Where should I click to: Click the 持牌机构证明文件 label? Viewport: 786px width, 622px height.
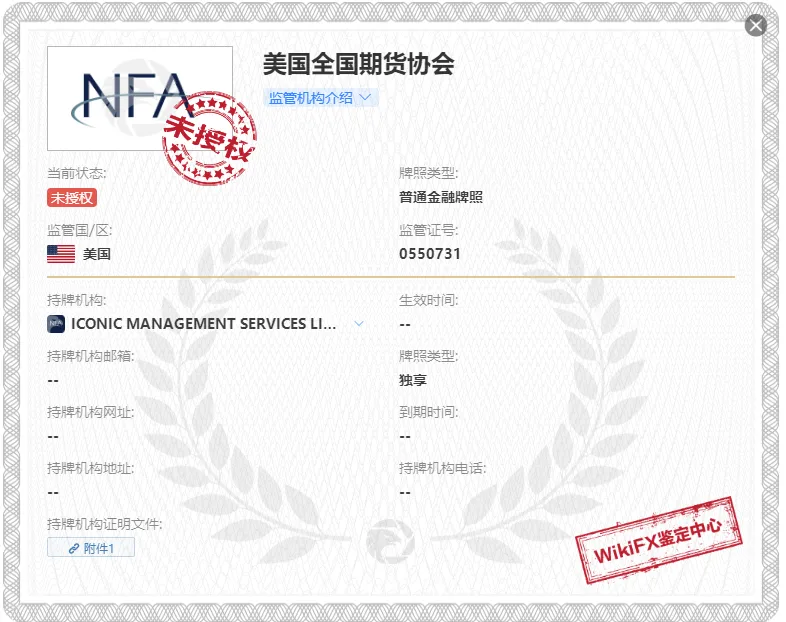pyautogui.click(x=105, y=525)
